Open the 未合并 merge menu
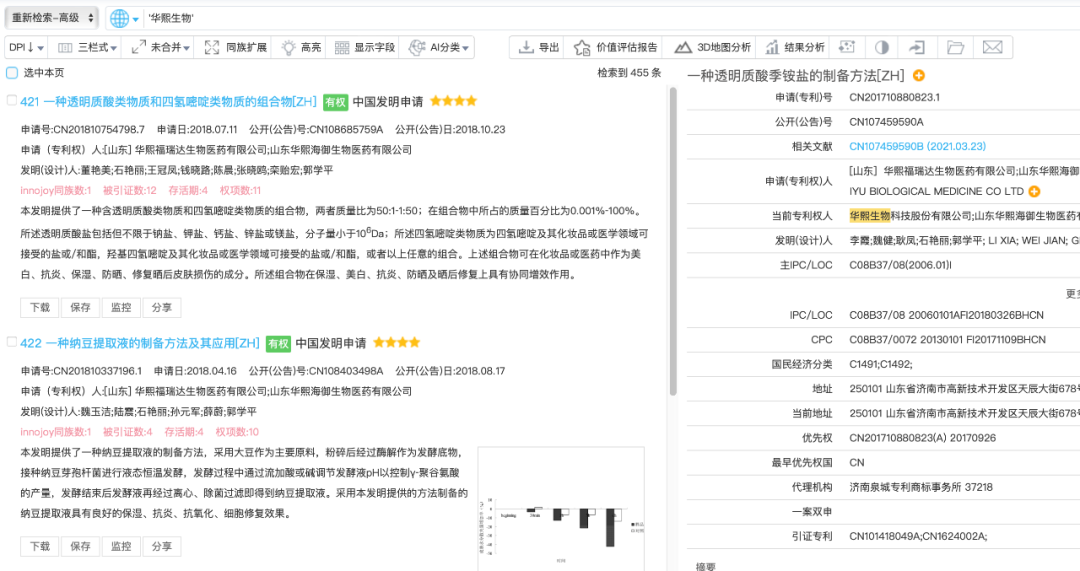Viewport: 1080px width, 571px height. 160,47
